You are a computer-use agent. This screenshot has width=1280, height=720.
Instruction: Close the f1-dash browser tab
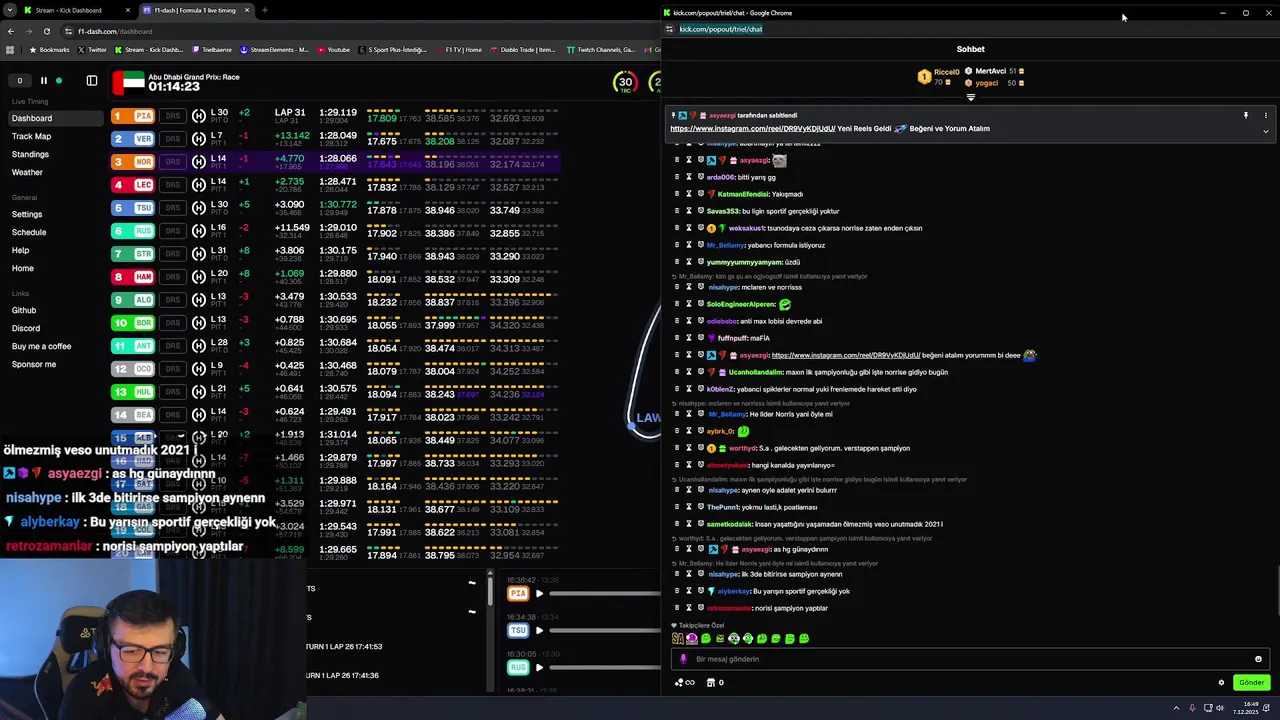pyautogui.click(x=248, y=10)
